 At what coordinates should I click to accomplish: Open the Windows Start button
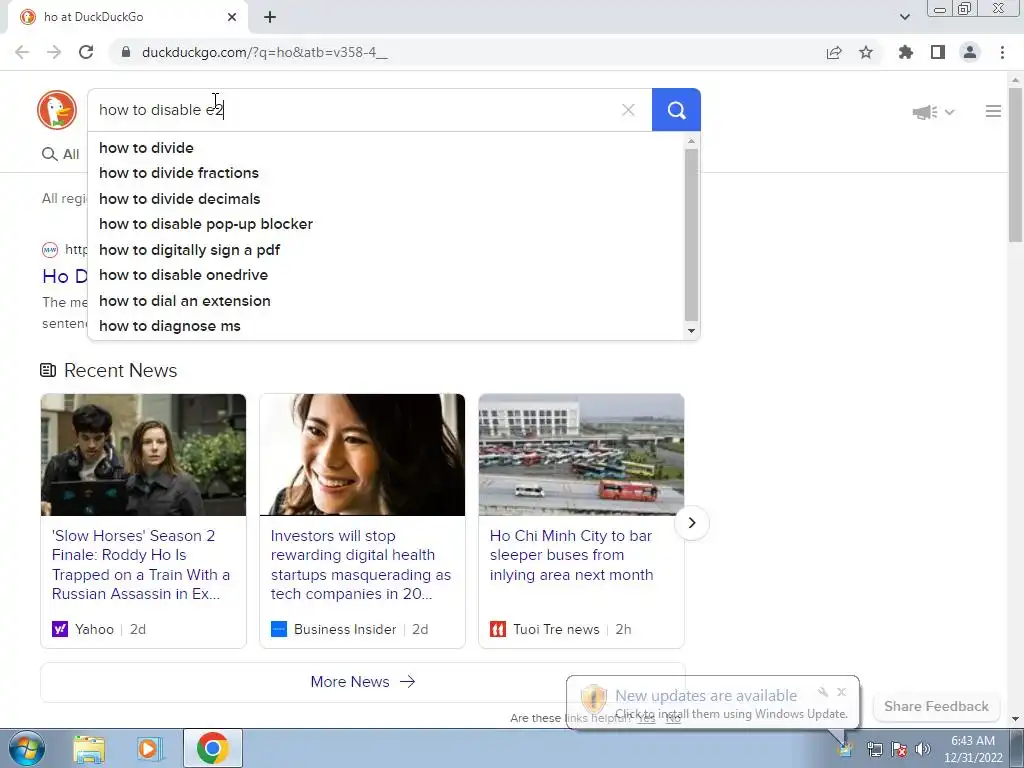pos(26,748)
